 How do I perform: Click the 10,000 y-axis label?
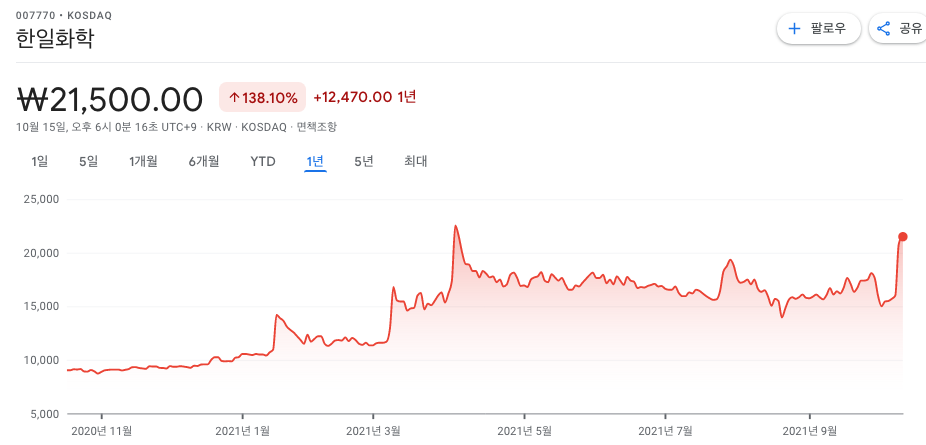(x=41, y=360)
